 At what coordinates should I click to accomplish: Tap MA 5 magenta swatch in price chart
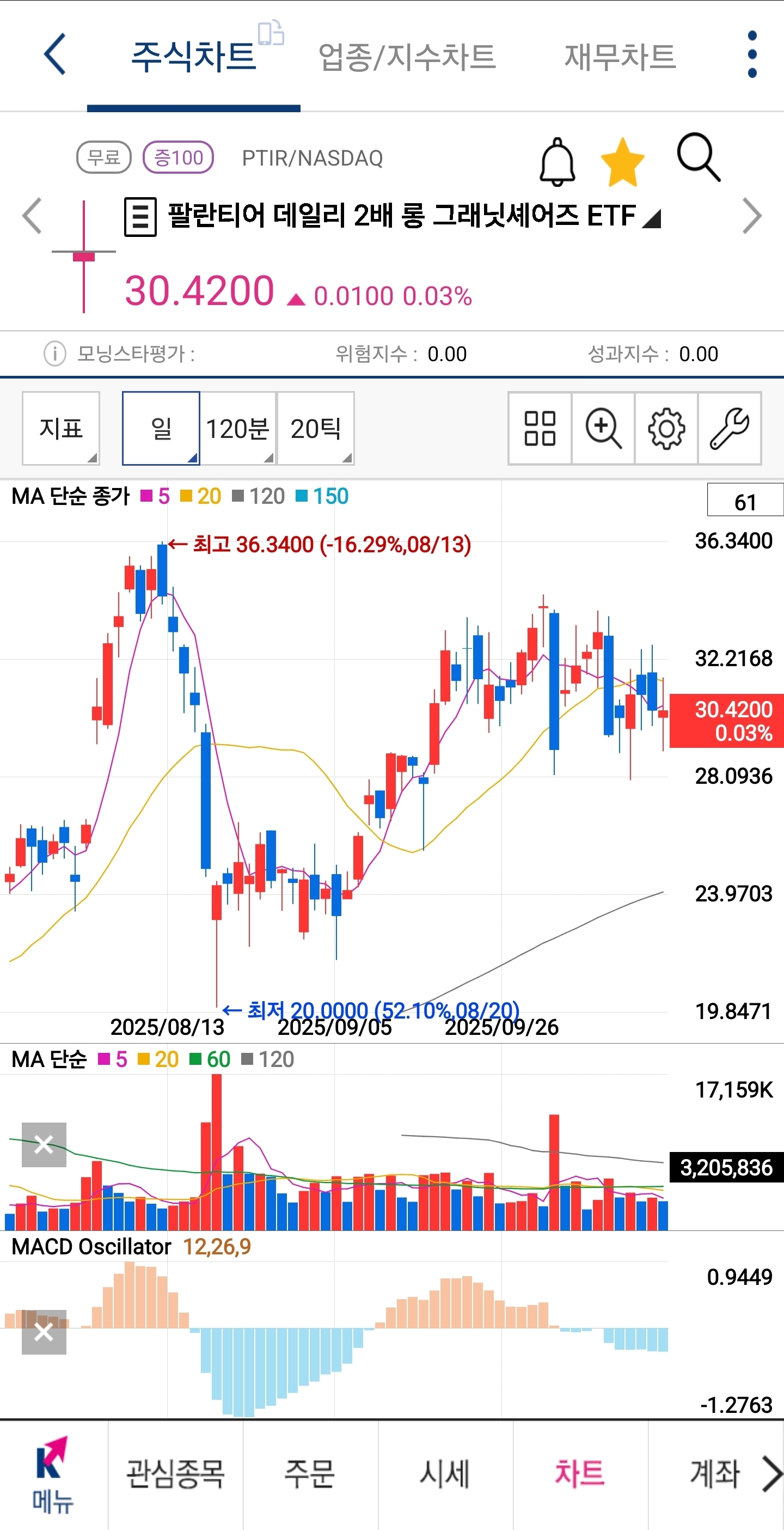click(x=146, y=496)
